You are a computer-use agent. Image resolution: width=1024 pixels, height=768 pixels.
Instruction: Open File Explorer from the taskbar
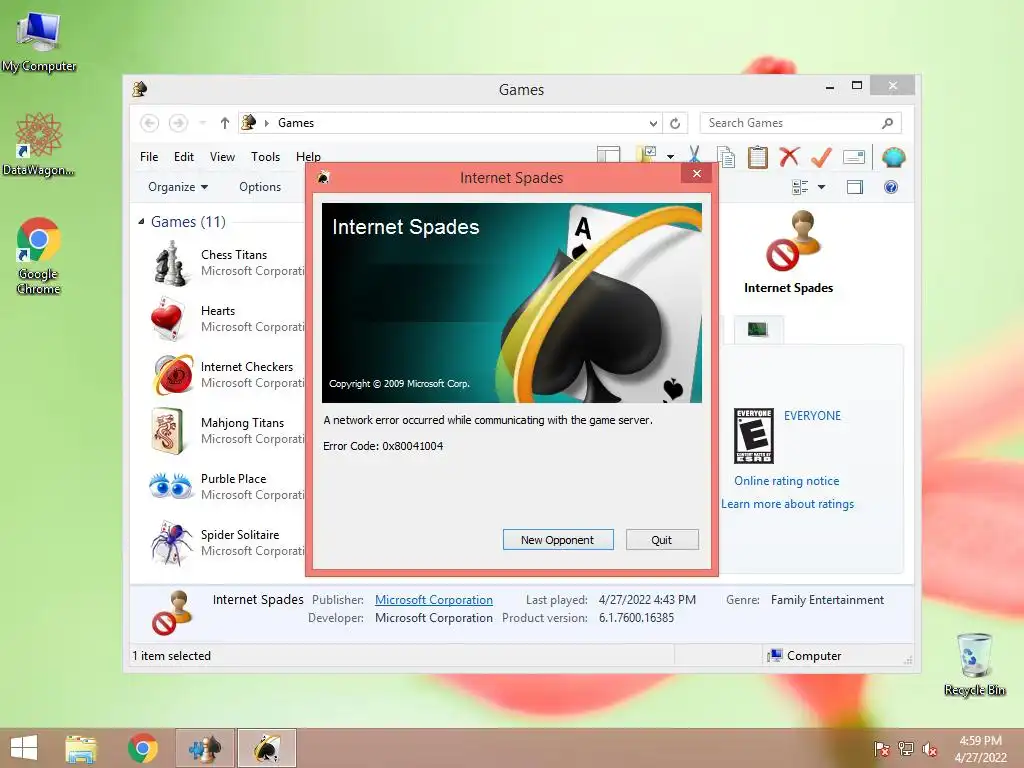coord(81,748)
